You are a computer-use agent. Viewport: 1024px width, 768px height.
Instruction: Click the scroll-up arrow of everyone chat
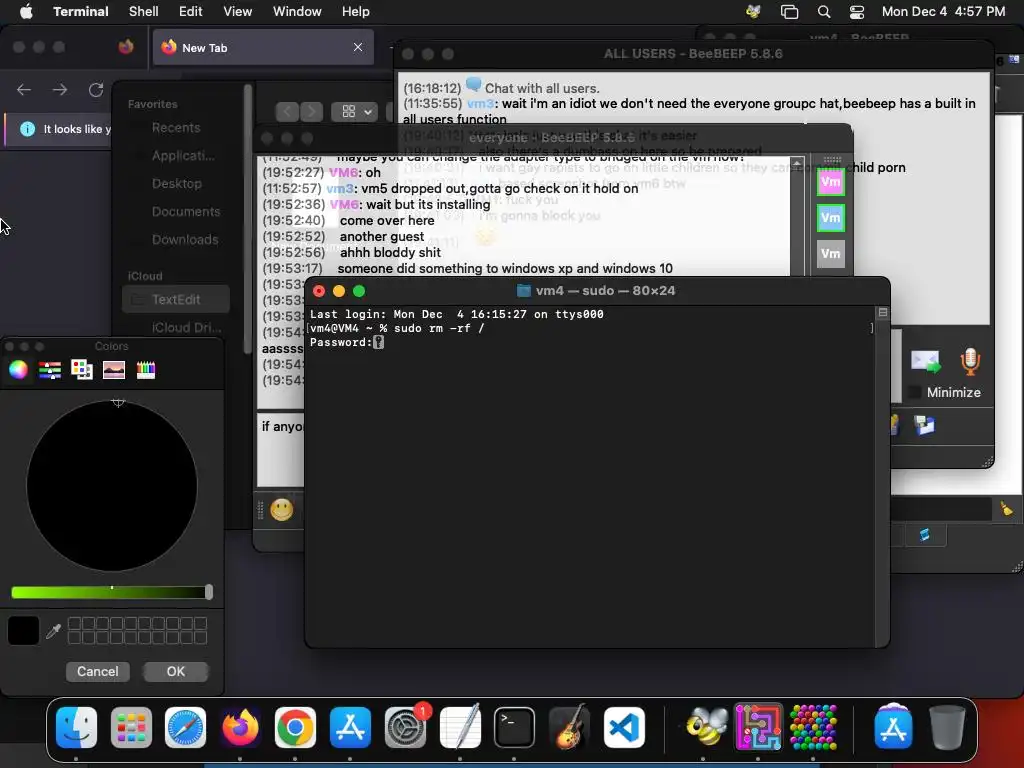[x=797, y=163]
